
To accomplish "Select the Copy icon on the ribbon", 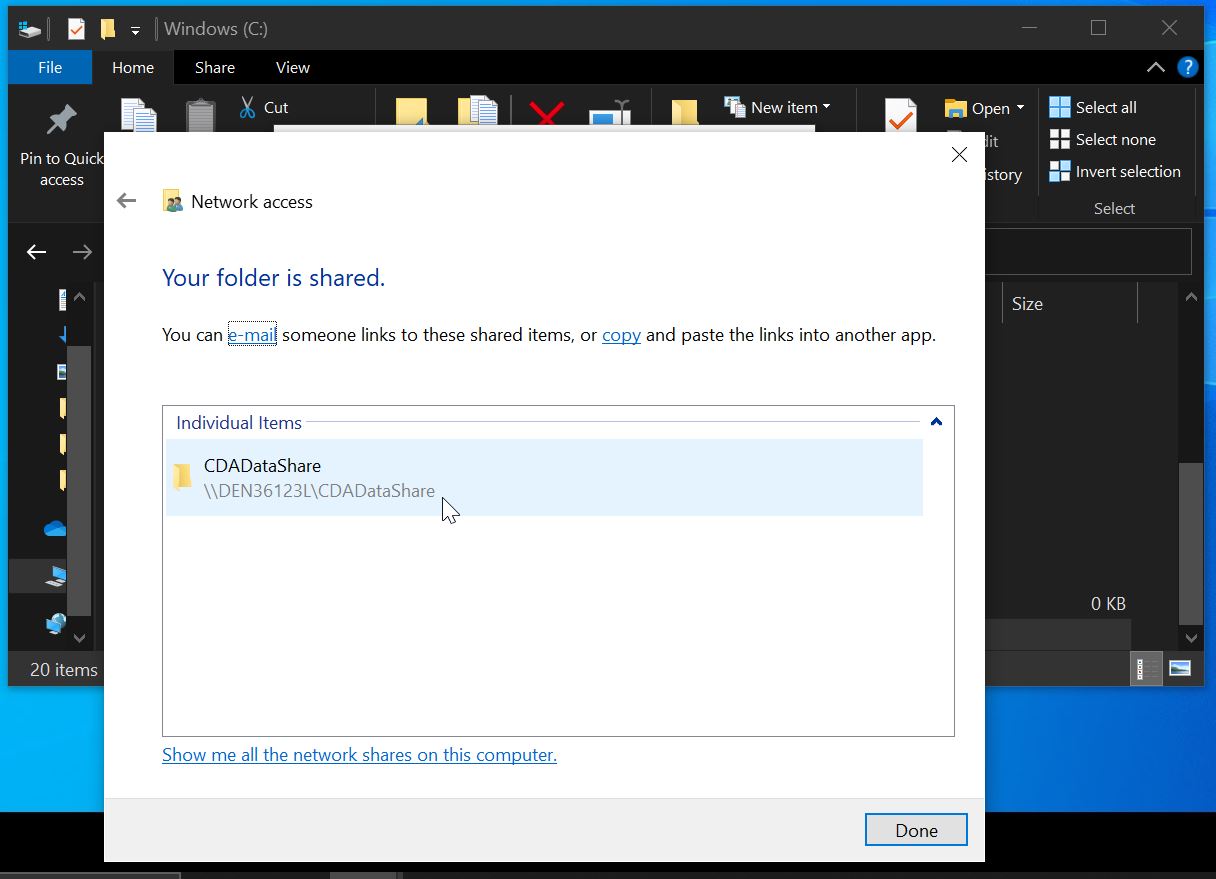I will [138, 115].
